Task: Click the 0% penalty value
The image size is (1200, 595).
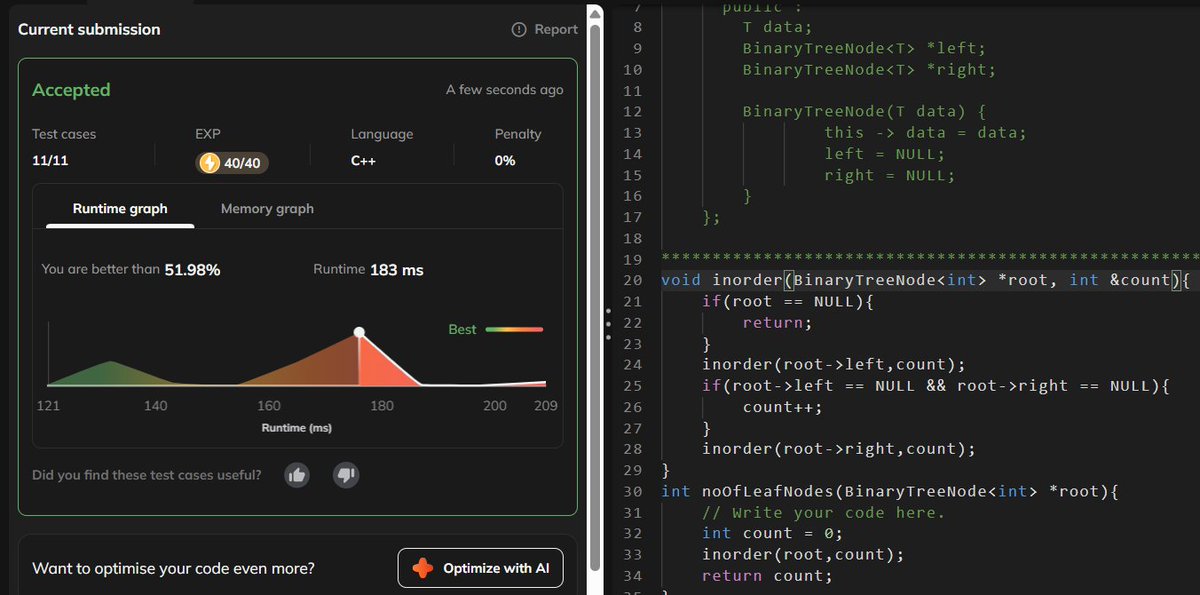Action: (x=505, y=160)
